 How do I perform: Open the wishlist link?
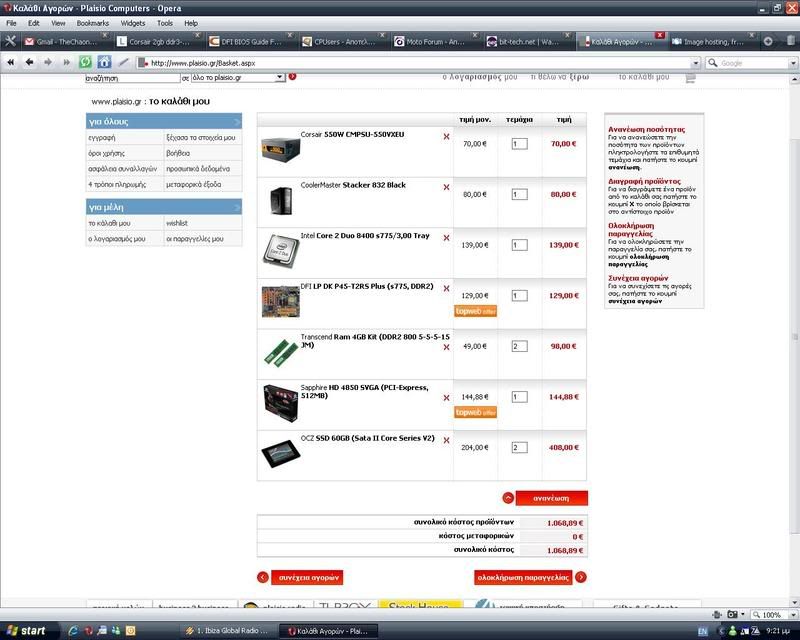[x=177, y=223]
